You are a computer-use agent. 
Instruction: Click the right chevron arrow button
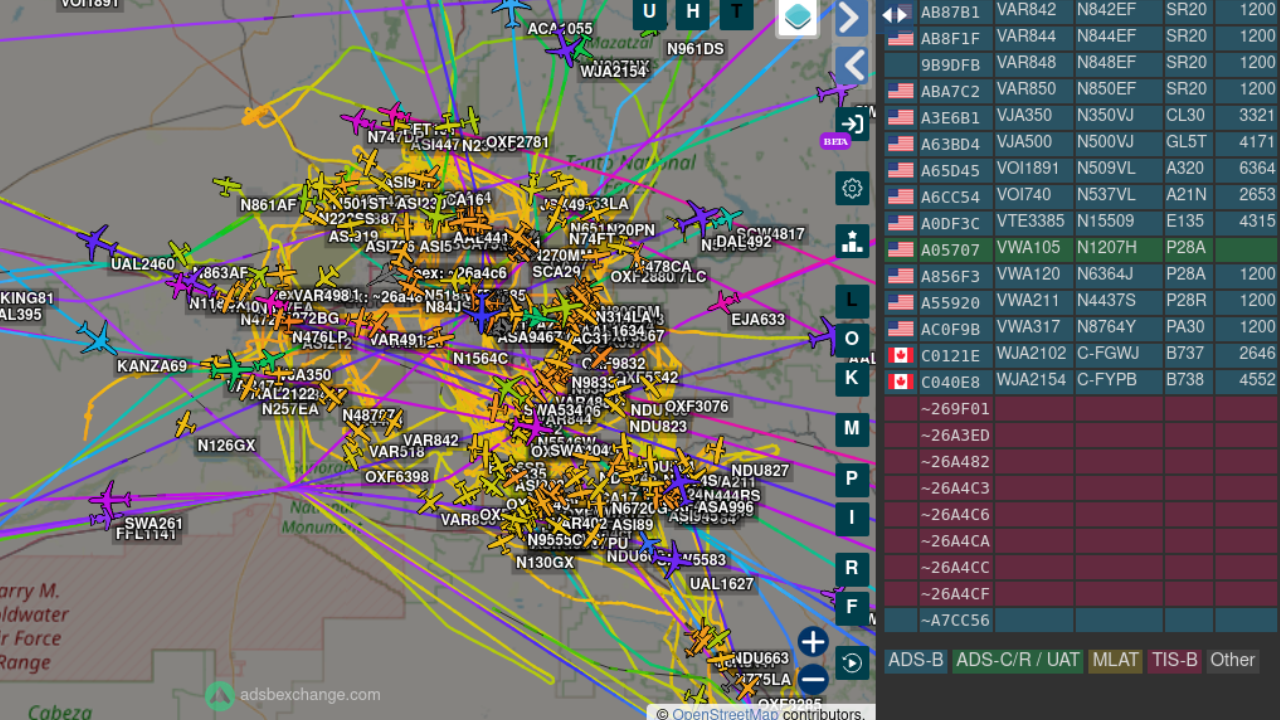(851, 17)
